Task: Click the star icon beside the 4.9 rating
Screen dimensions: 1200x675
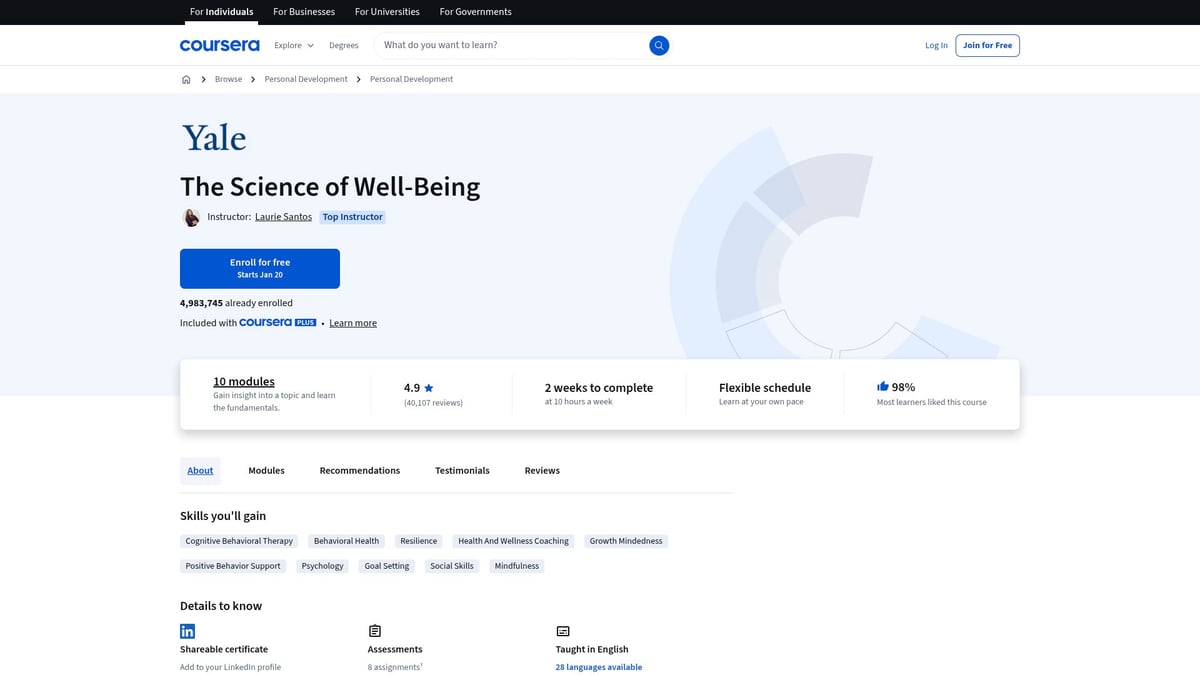Action: pyautogui.click(x=428, y=387)
